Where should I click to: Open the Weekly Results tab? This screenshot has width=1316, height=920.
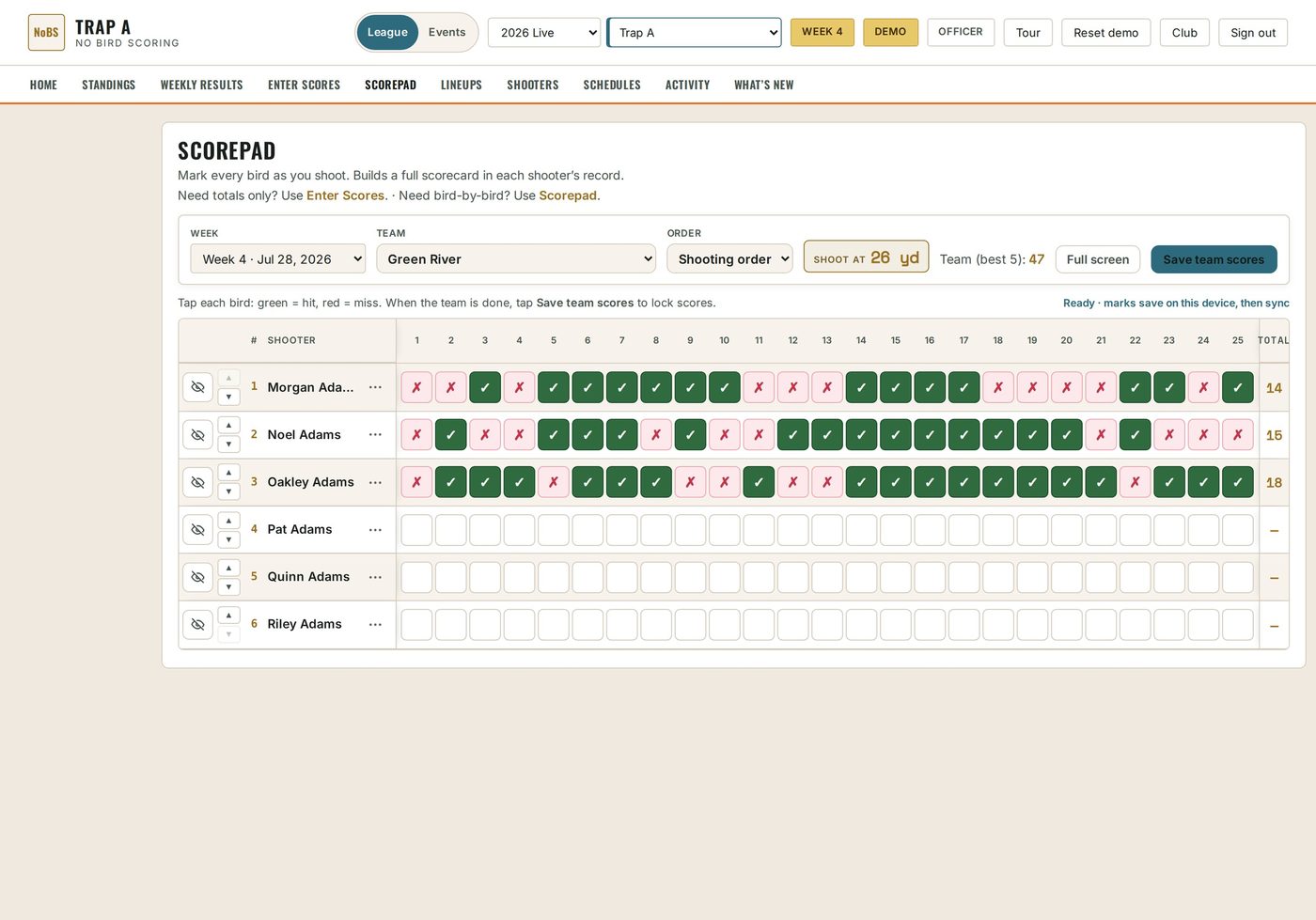[202, 85]
